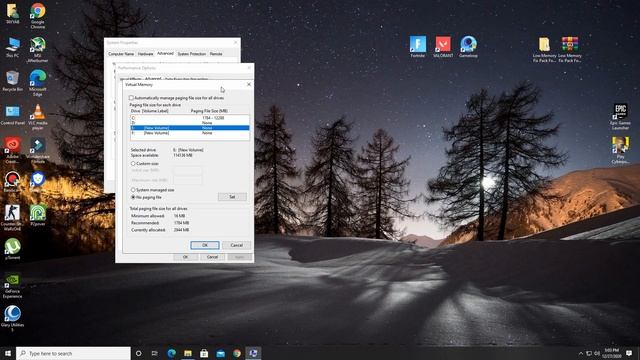Image resolution: width=640 pixels, height=360 pixels.
Task: Open the taskbar clock and date
Action: coord(611,353)
